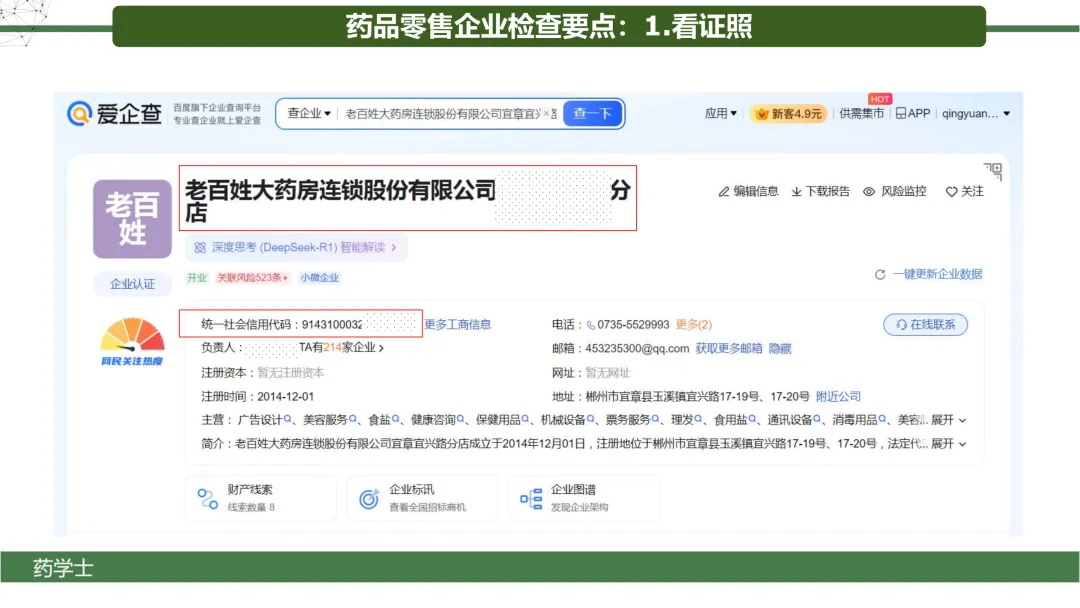Search 票务服务 via its magnifier icon
This screenshot has width=1080, height=608.
click(655, 419)
